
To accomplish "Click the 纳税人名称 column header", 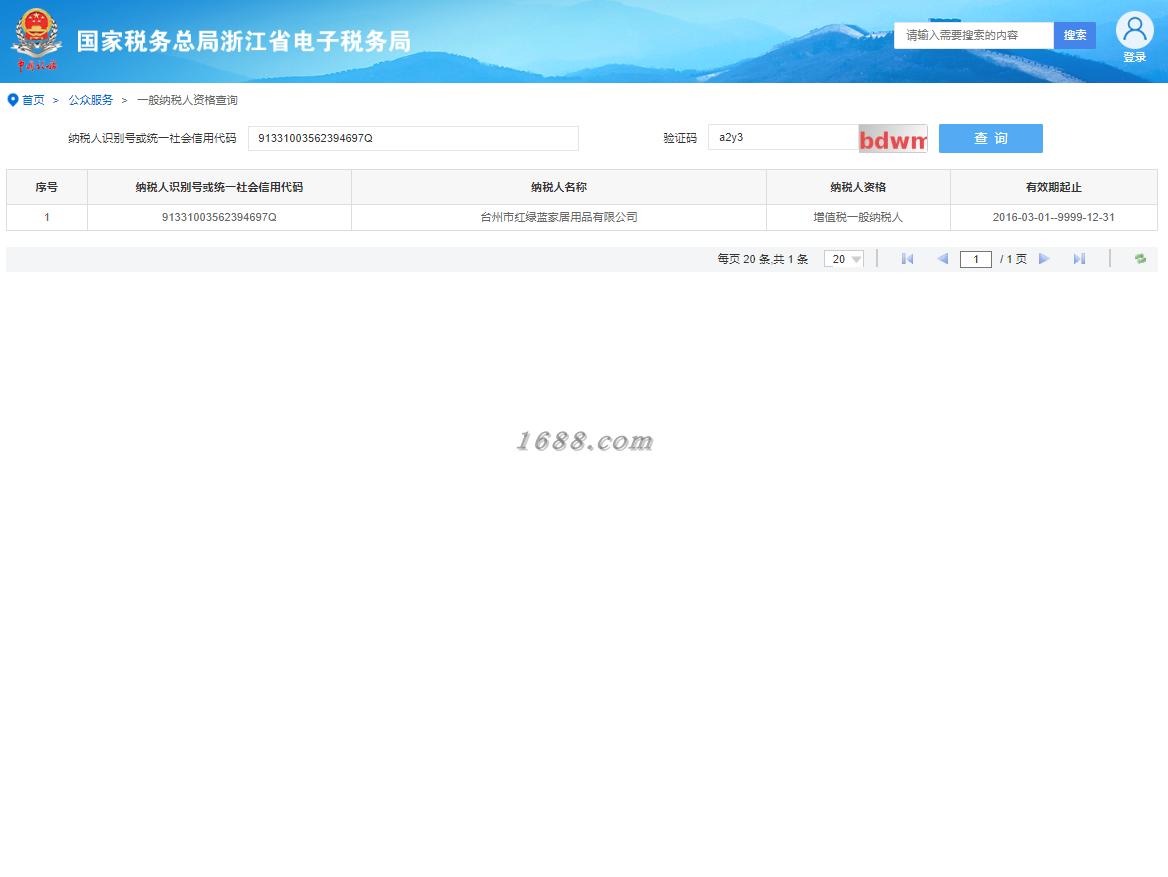I will [x=559, y=187].
